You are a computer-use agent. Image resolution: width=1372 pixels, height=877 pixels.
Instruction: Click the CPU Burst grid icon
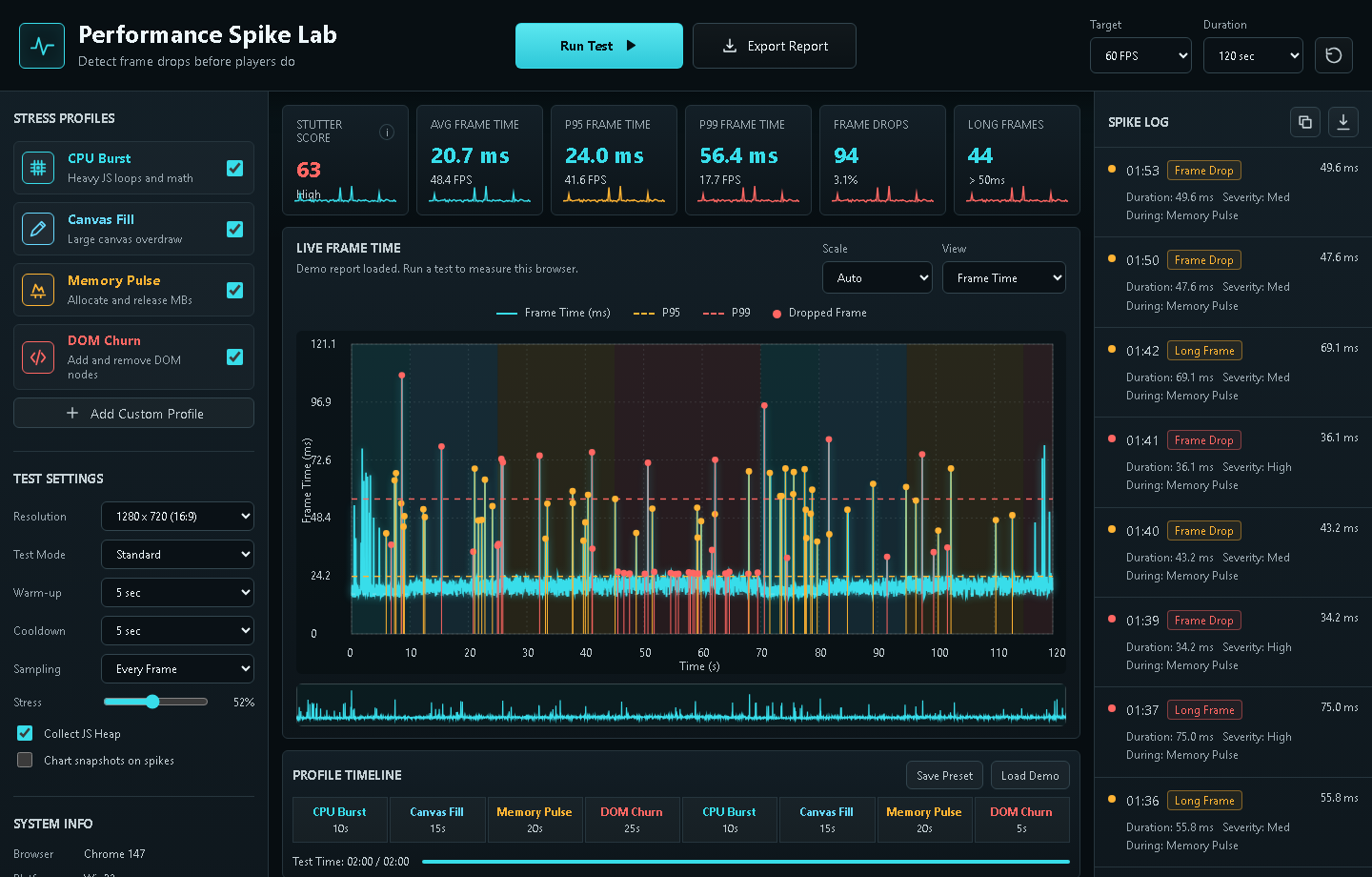pos(38,168)
